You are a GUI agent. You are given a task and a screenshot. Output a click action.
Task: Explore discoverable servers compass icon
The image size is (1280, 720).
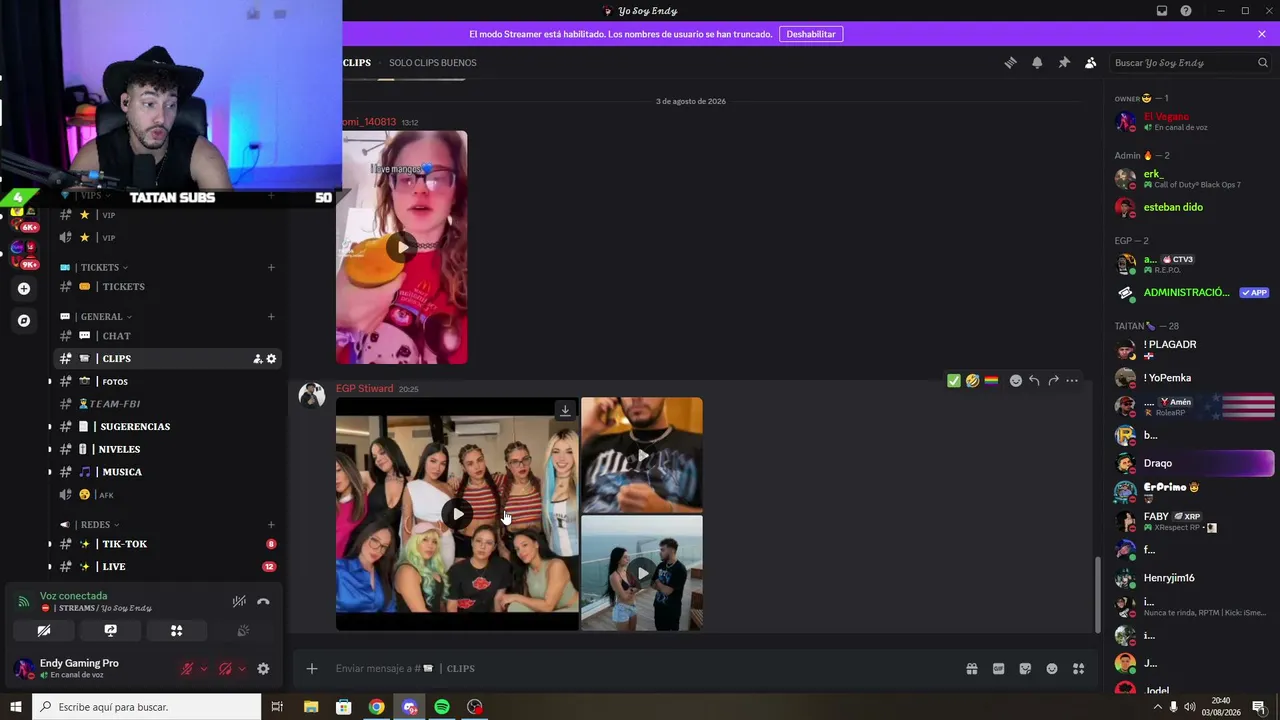pos(24,321)
